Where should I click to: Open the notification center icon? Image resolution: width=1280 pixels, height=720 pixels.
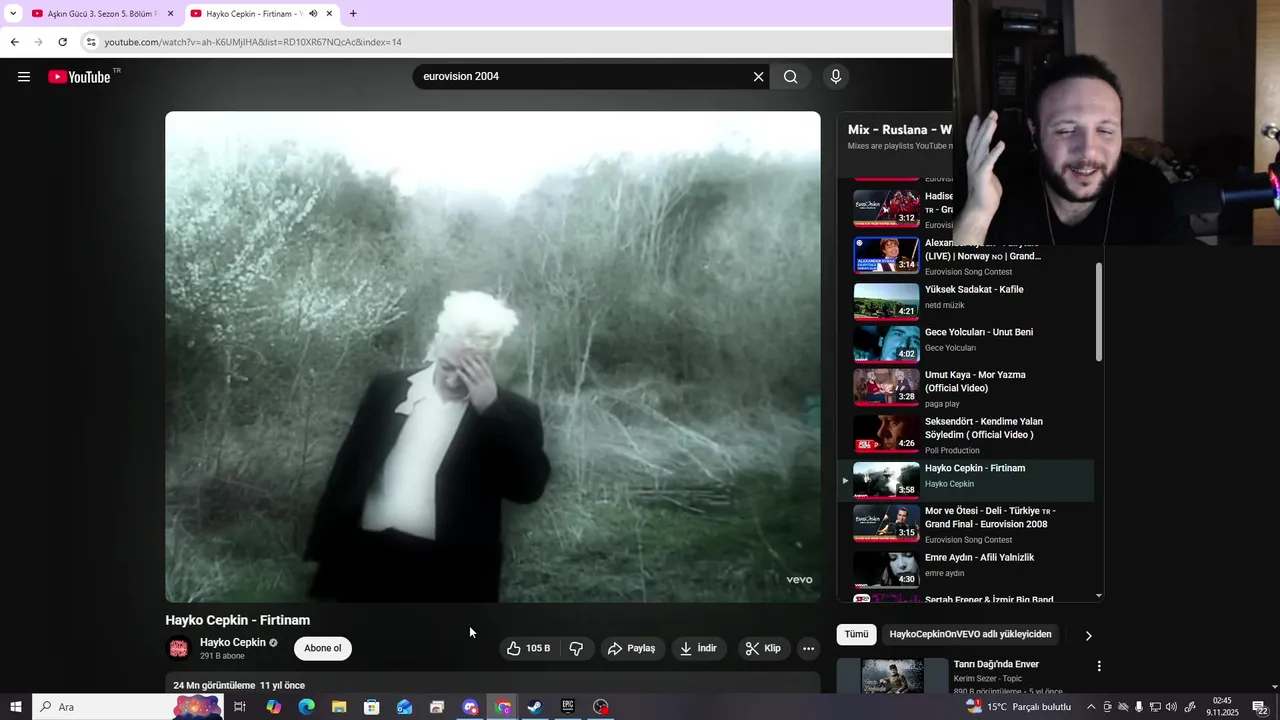tap(1260, 707)
